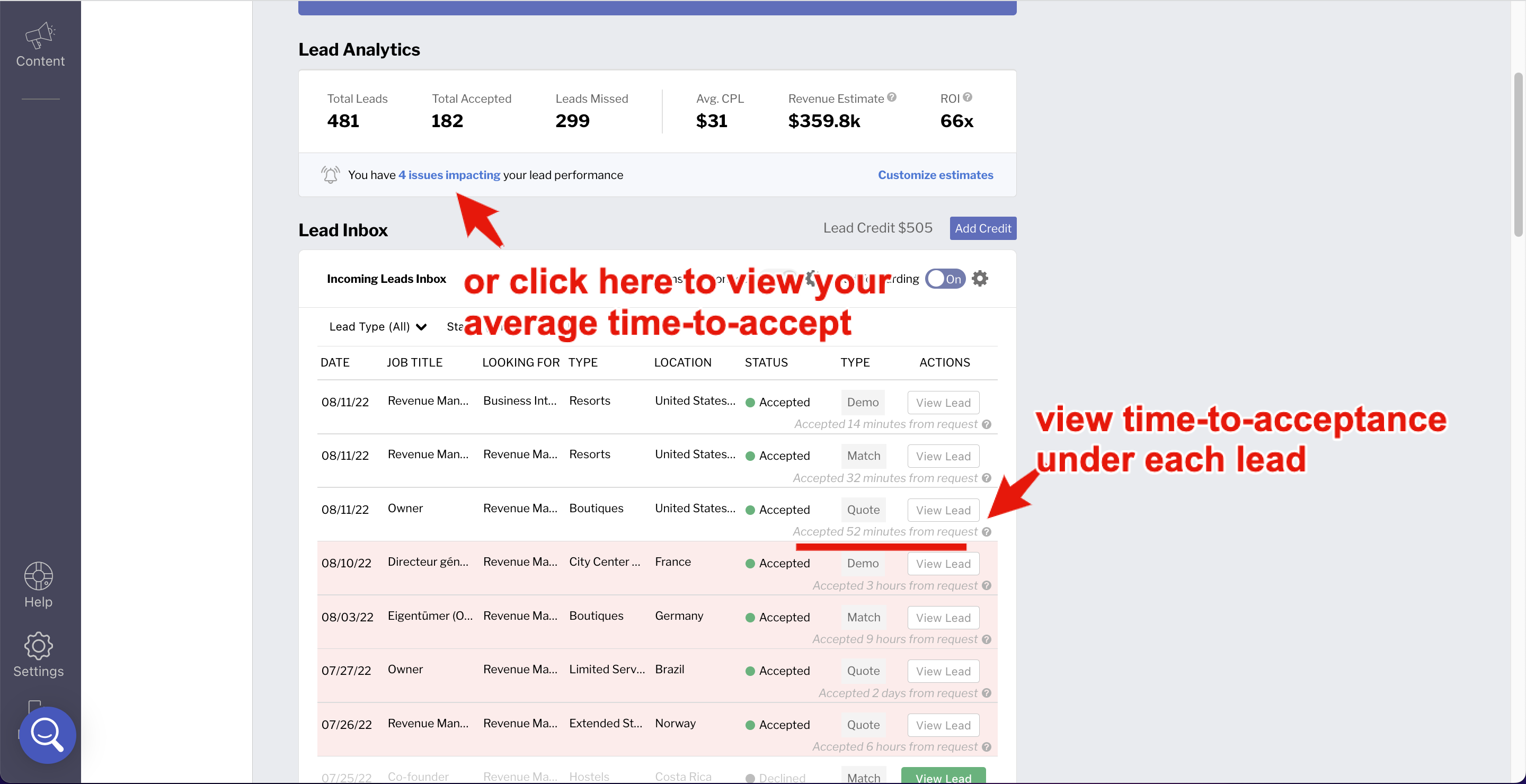
Task: Click the alarm bell issues icon
Action: (x=330, y=175)
